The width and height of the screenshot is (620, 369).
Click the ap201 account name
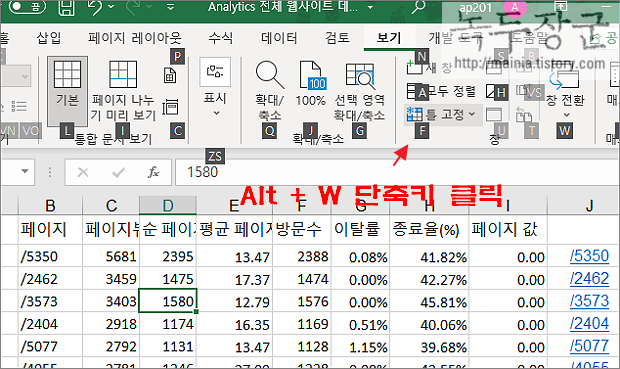tap(475, 8)
